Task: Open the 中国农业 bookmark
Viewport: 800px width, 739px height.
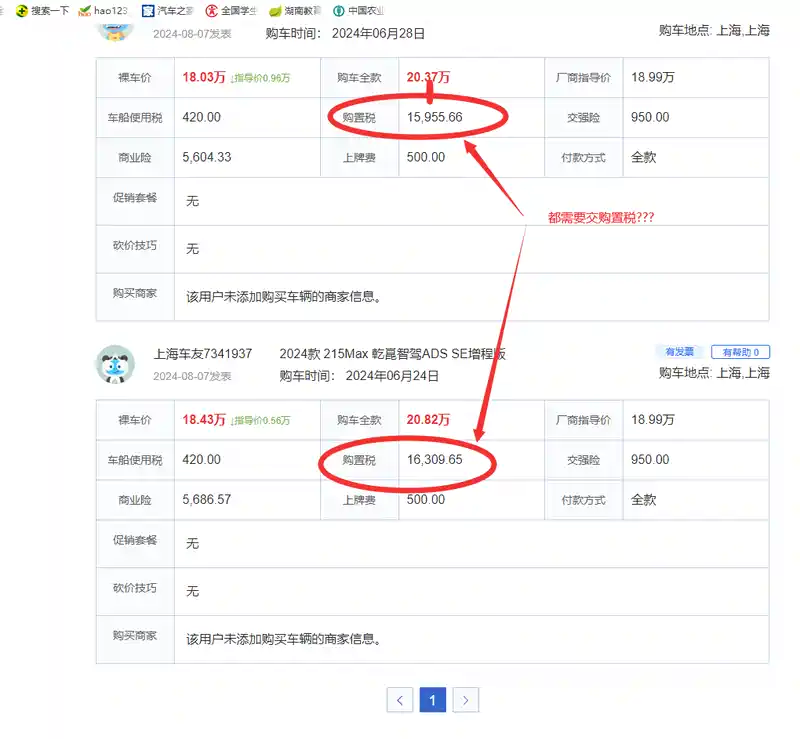Action: click(358, 11)
